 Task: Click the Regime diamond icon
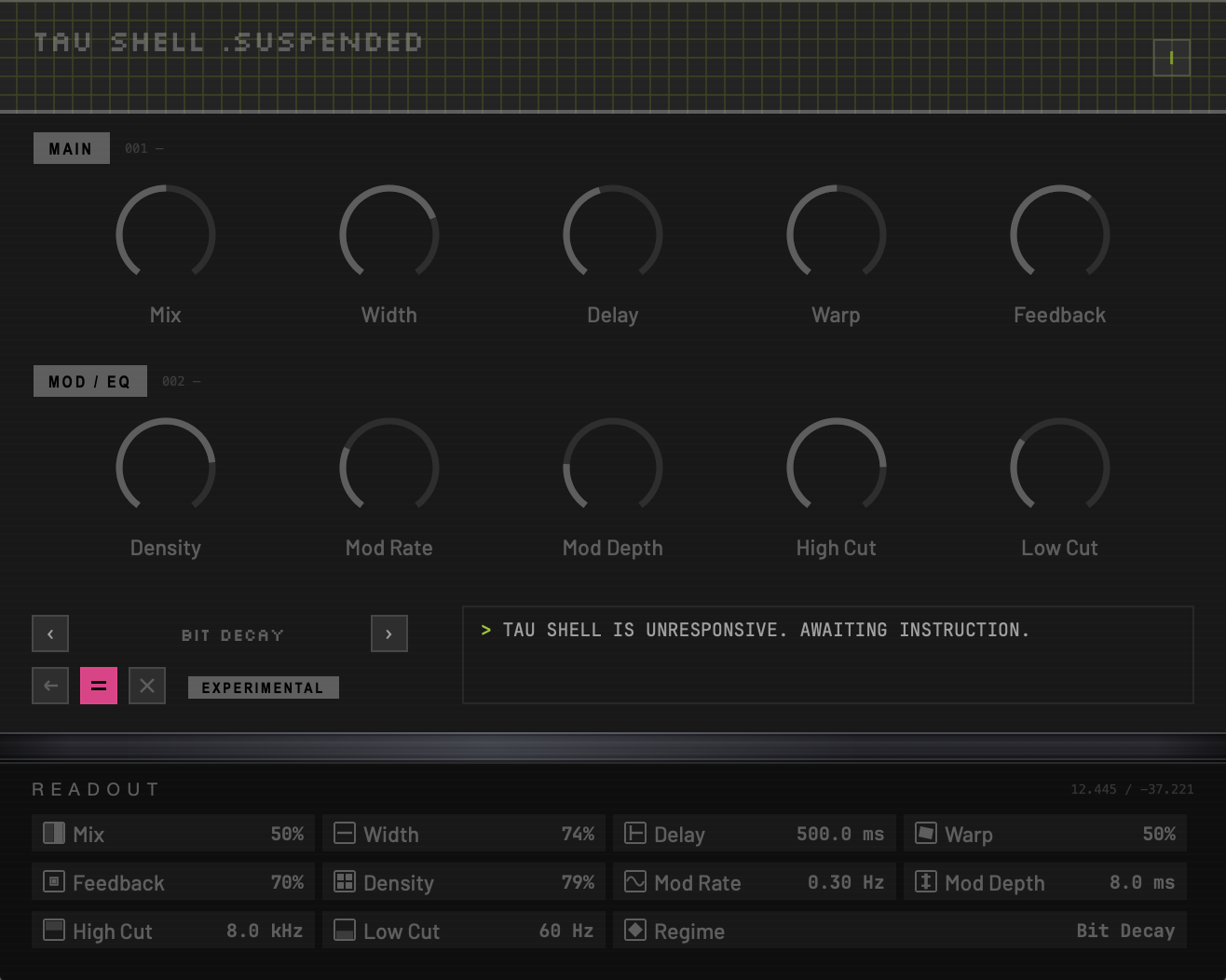(635, 930)
